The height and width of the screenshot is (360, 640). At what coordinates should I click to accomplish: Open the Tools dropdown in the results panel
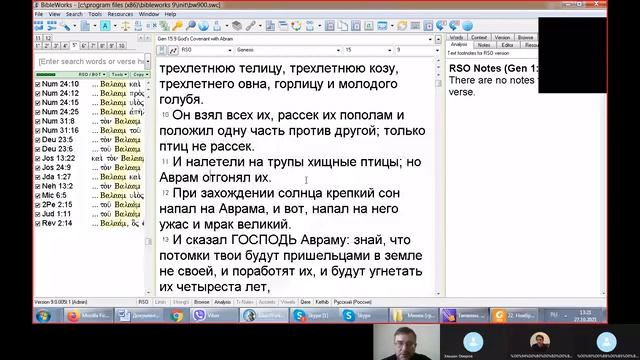point(119,75)
